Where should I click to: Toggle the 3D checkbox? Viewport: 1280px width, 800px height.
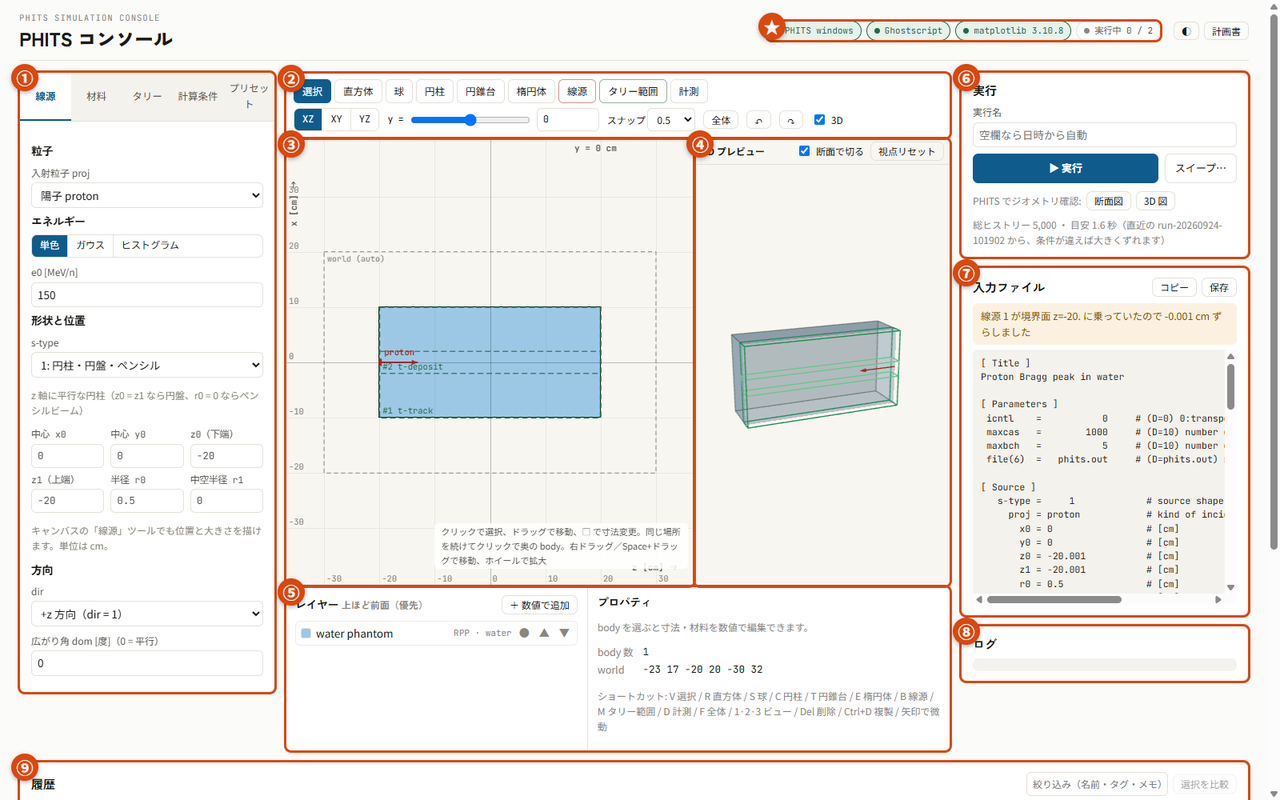tap(820, 120)
